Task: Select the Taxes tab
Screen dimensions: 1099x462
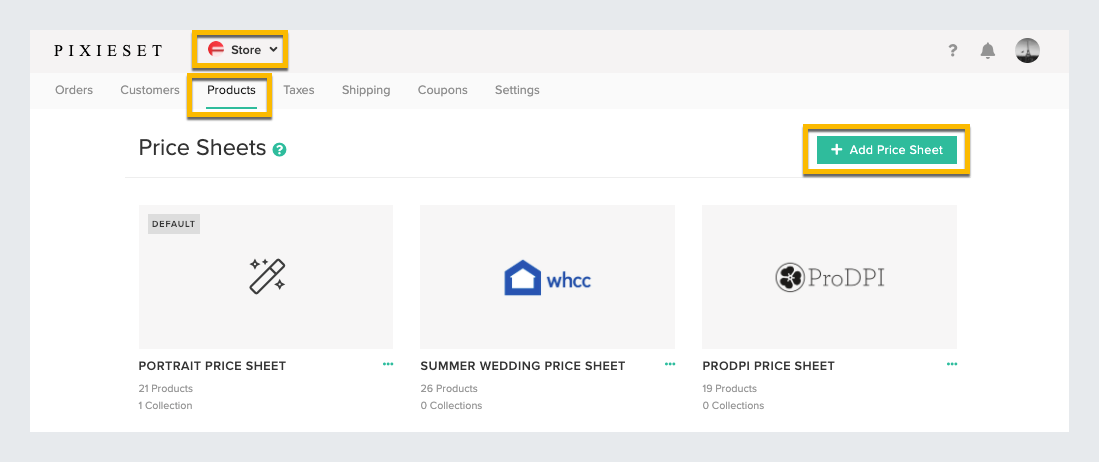Action: 299,90
